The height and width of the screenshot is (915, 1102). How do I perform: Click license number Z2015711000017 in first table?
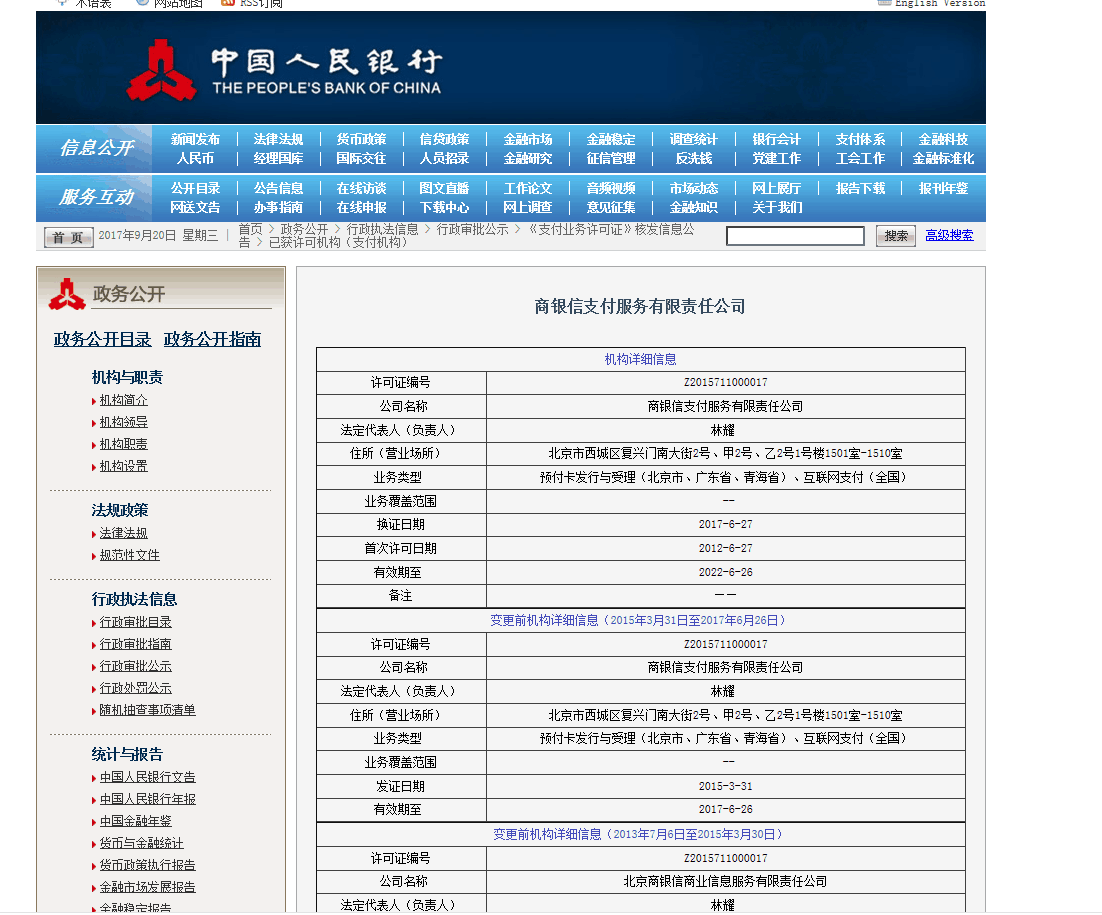[725, 382]
